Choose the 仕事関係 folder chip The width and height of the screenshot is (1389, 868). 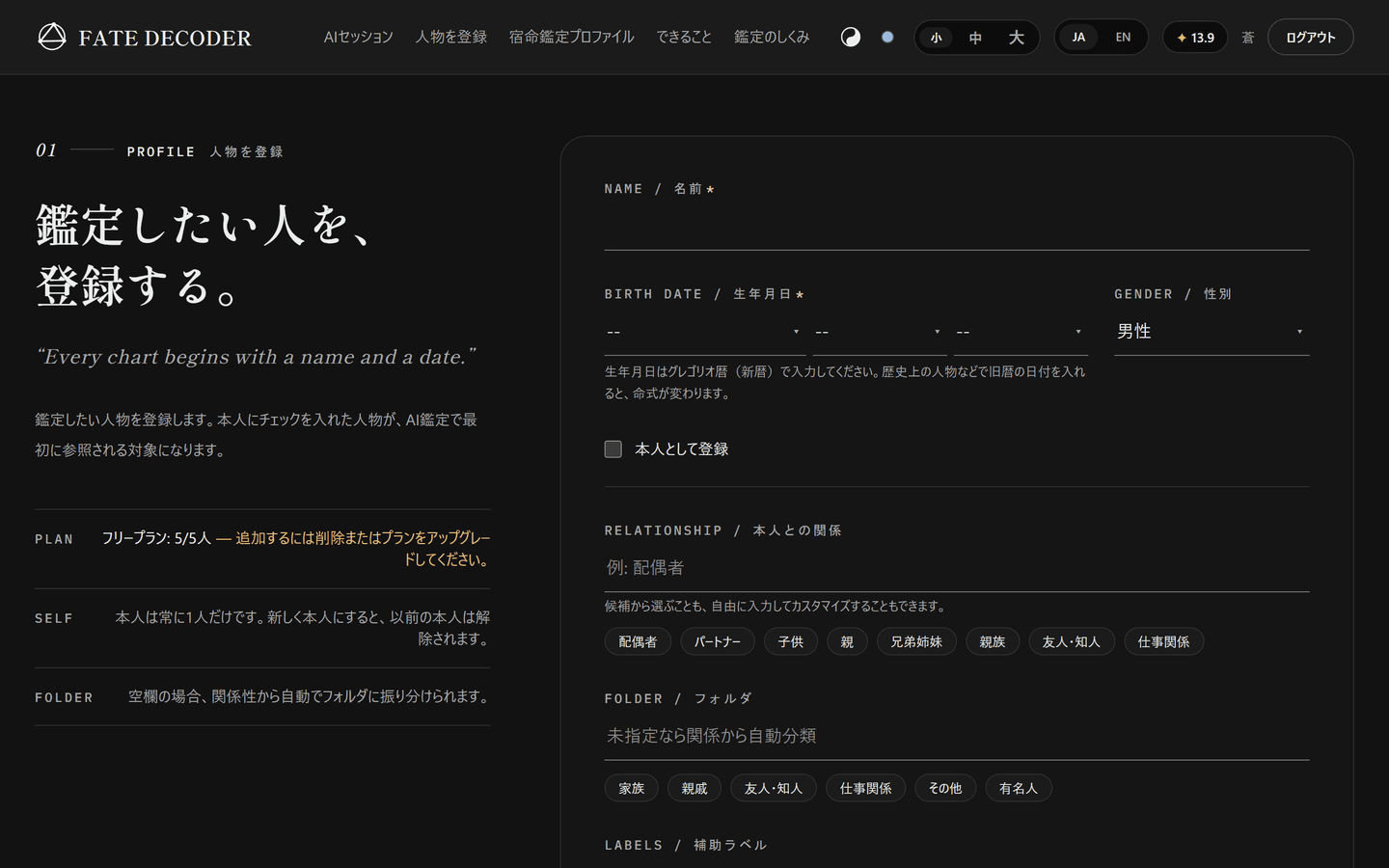pos(865,789)
